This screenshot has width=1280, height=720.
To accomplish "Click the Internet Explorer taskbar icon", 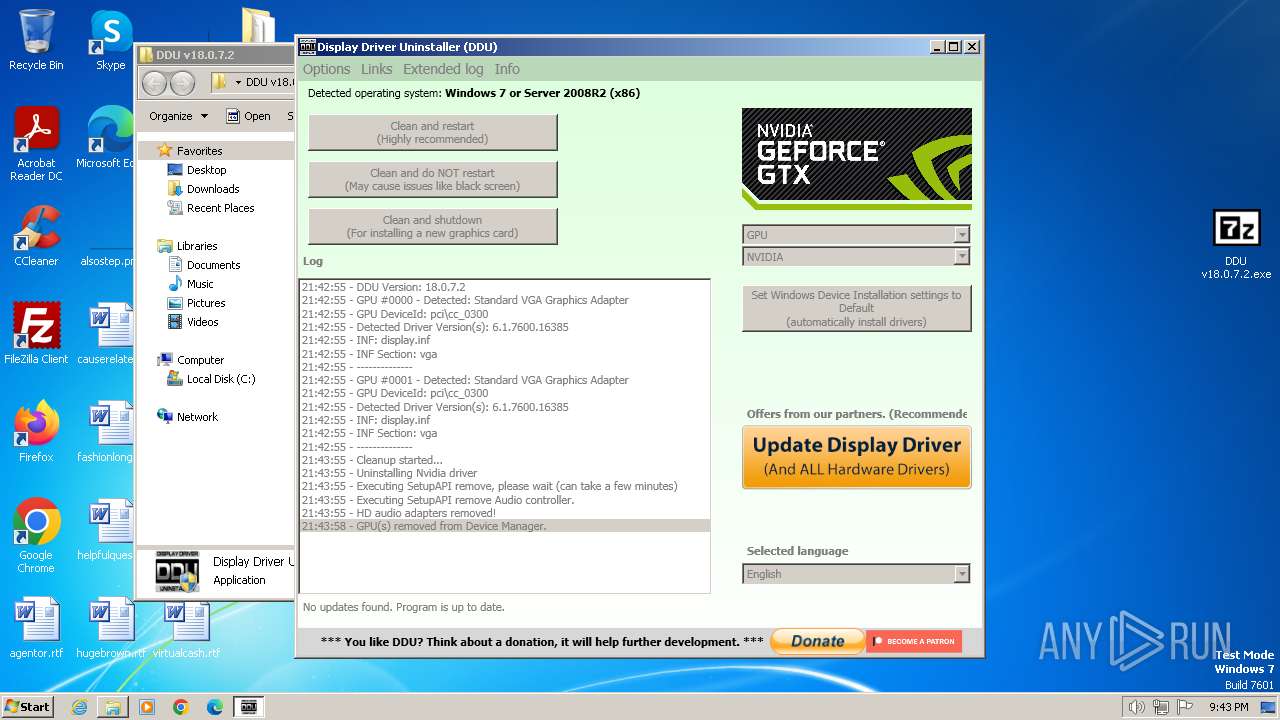I will point(79,707).
